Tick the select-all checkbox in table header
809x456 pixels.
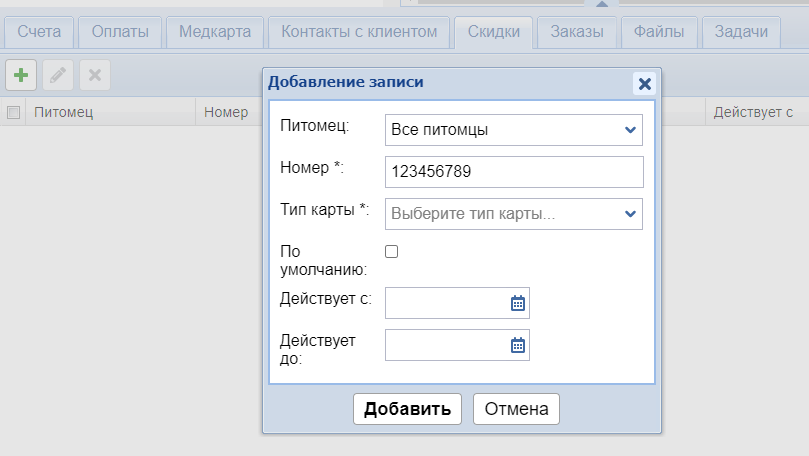point(14,112)
